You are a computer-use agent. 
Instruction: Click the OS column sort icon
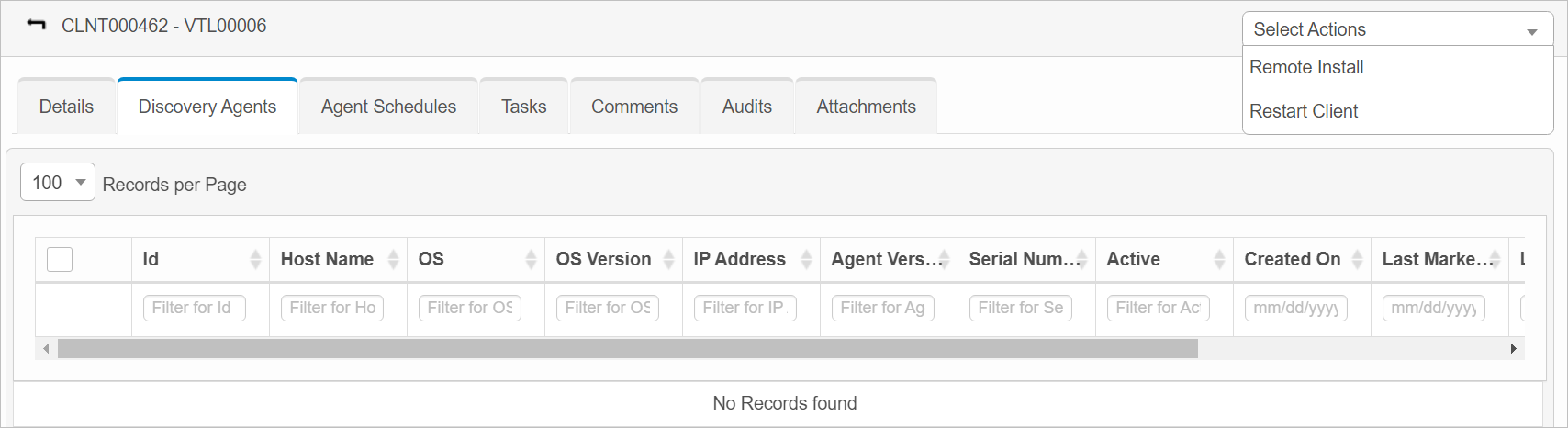(531, 260)
